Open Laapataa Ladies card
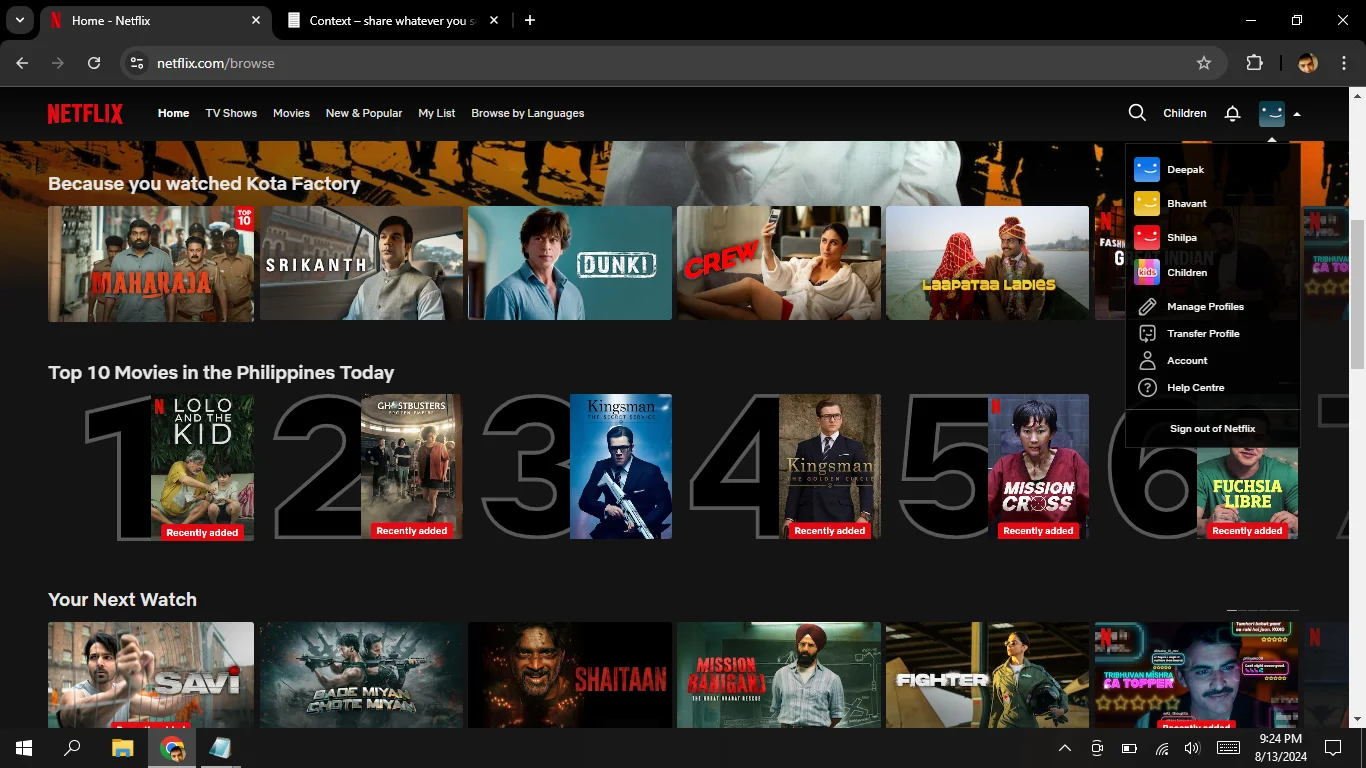This screenshot has width=1366, height=768. click(988, 263)
